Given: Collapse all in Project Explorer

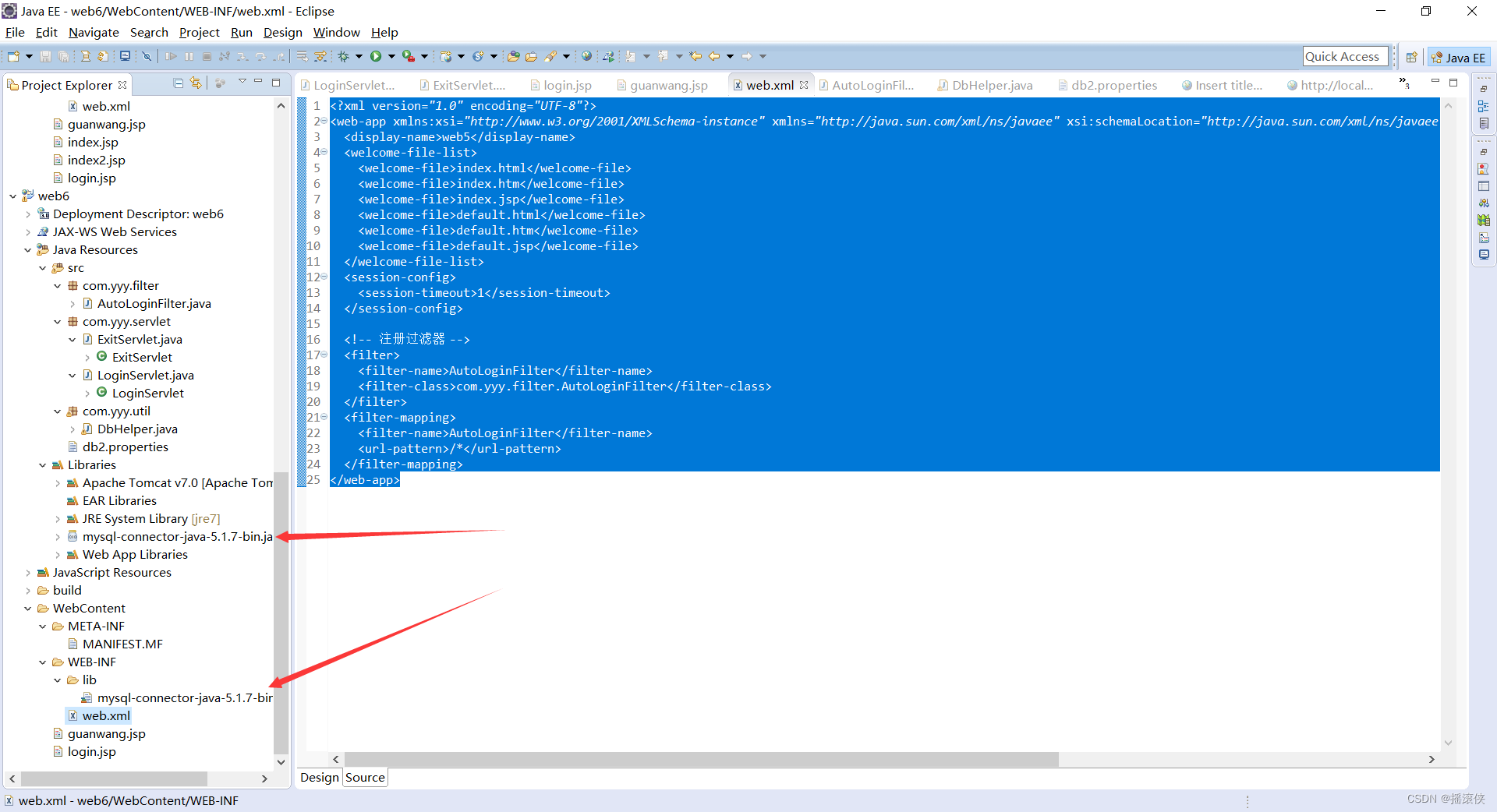Looking at the screenshot, I should pyautogui.click(x=179, y=83).
